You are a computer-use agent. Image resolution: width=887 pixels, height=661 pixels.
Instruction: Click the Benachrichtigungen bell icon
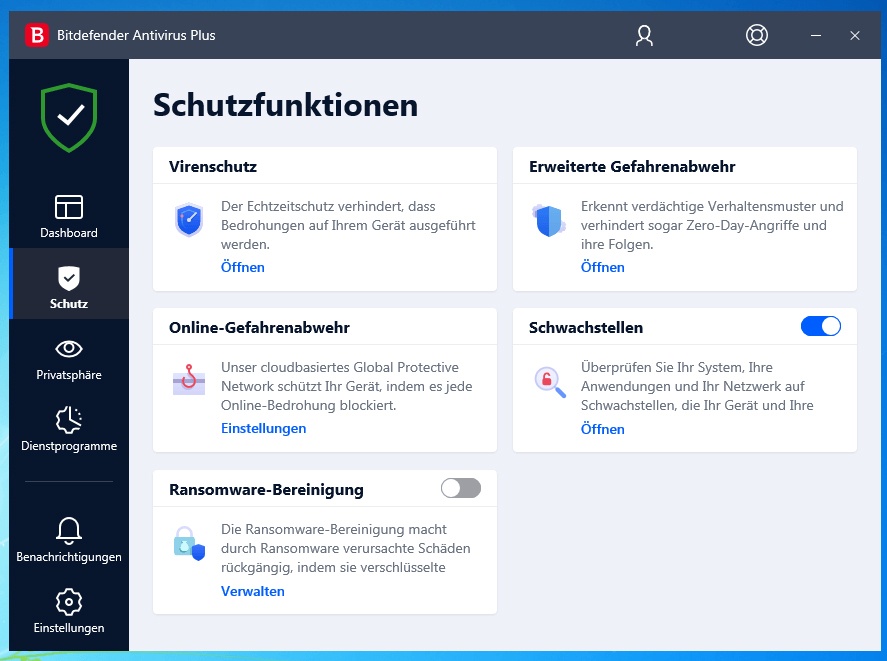[69, 530]
